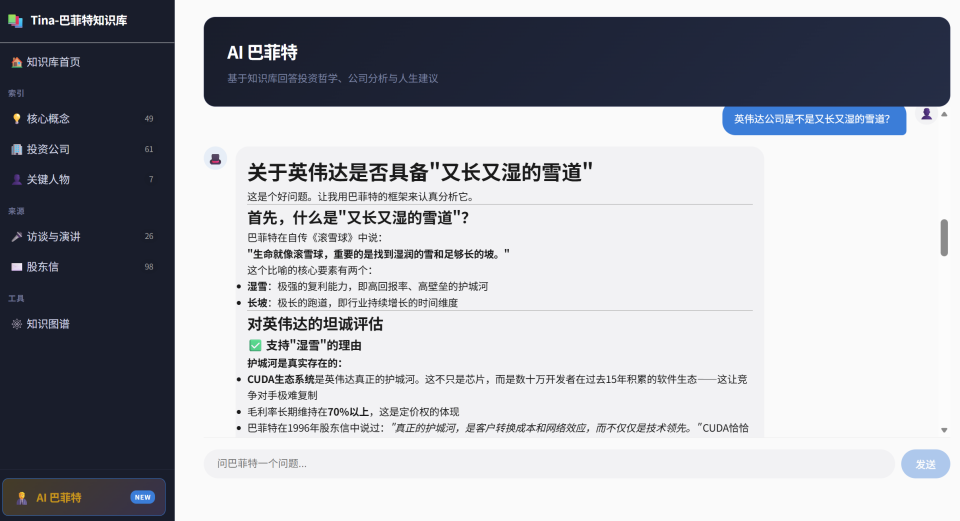The image size is (960, 521).
Task: Click the bullet mentioning 70%以上 gross margin
Action: (353, 412)
